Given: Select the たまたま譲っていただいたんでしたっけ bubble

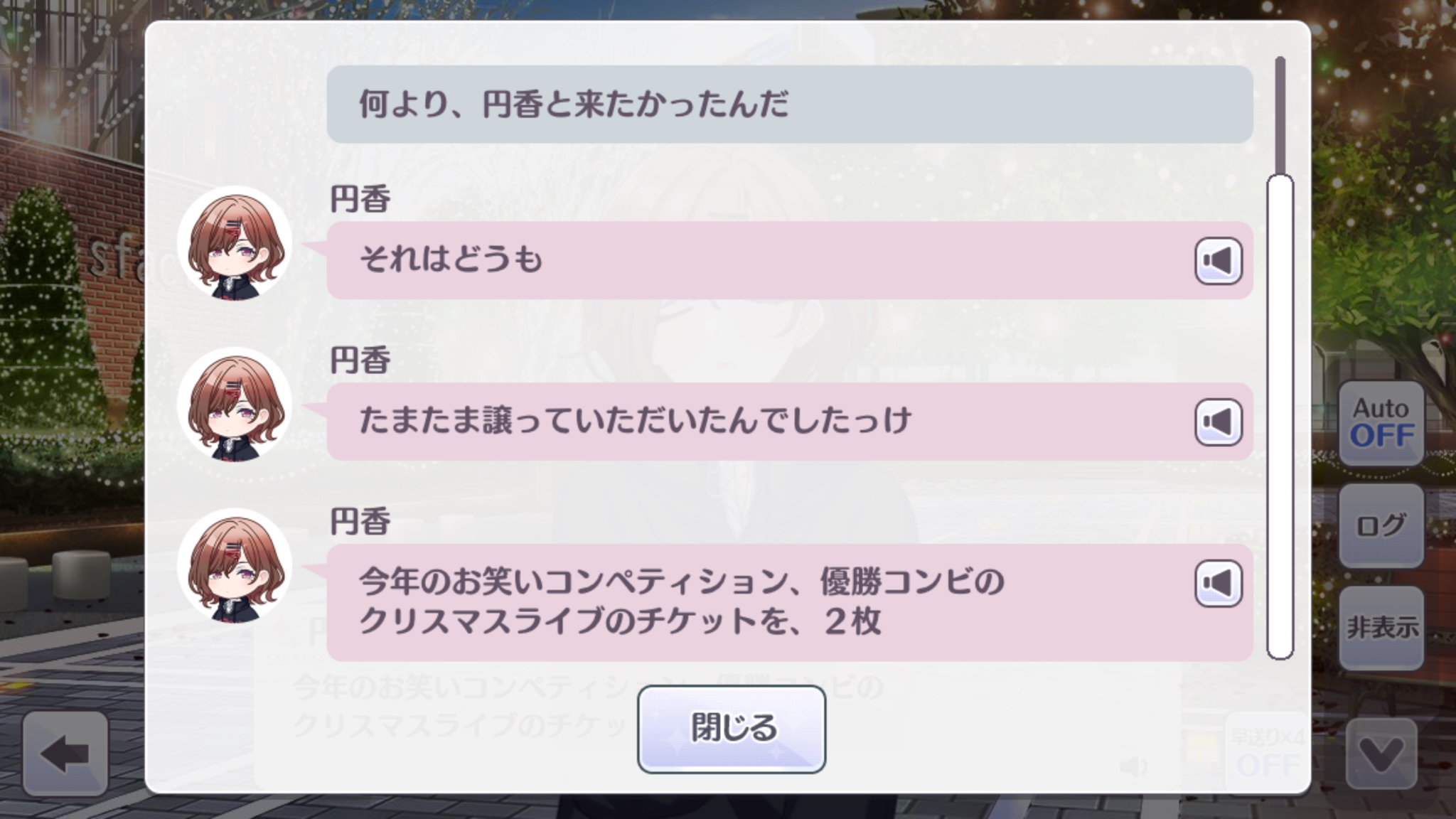Looking at the screenshot, I should (754, 422).
